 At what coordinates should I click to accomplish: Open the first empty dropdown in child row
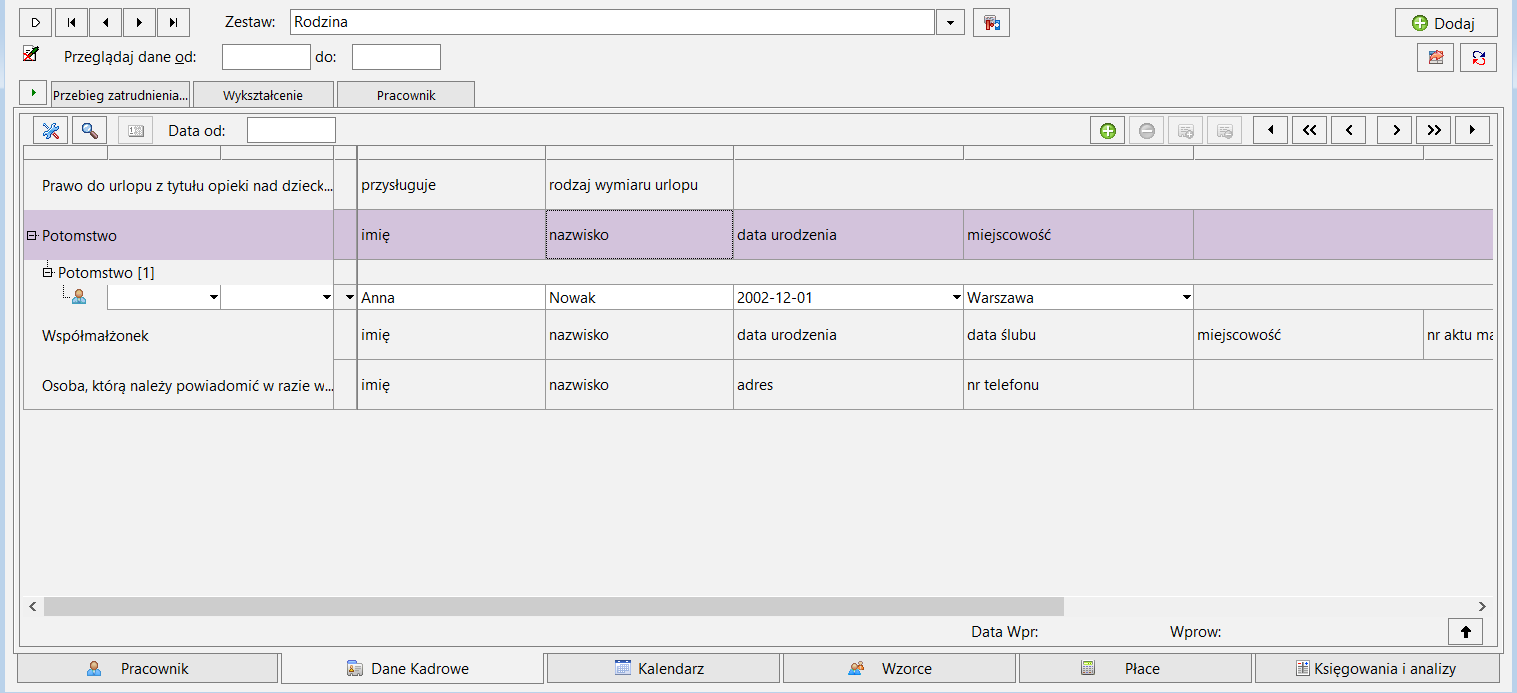[213, 297]
